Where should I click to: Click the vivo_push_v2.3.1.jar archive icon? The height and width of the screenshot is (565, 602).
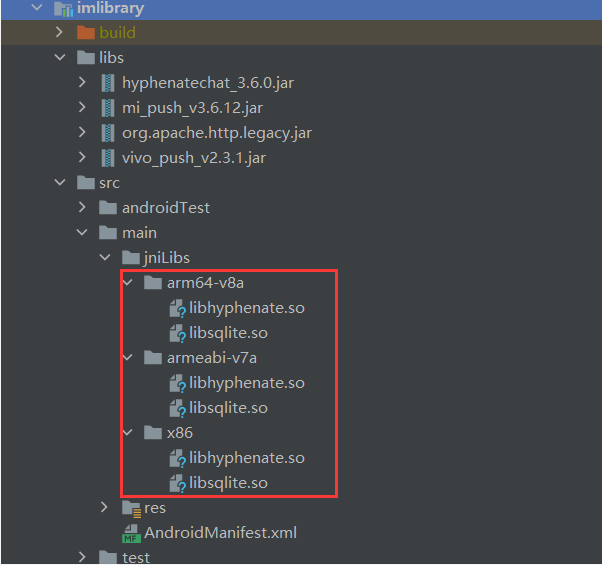pos(108,158)
